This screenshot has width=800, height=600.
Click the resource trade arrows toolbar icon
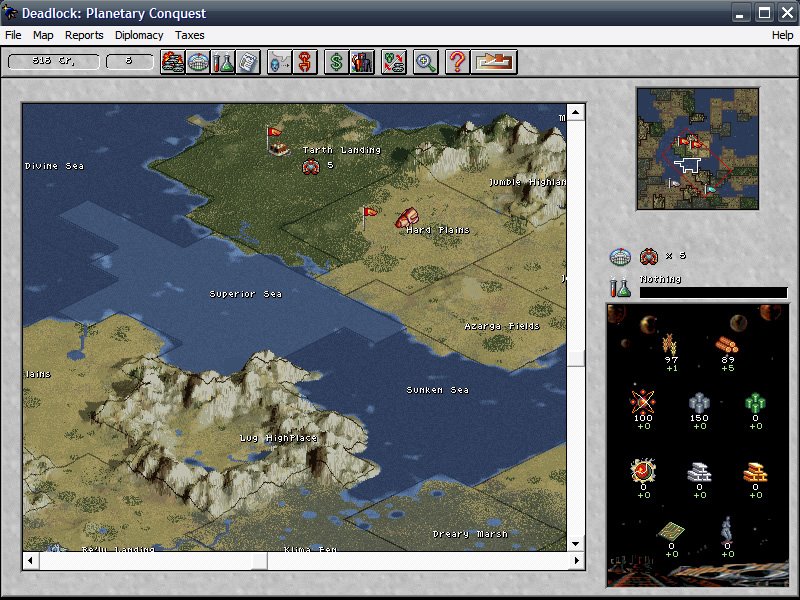tap(394, 62)
